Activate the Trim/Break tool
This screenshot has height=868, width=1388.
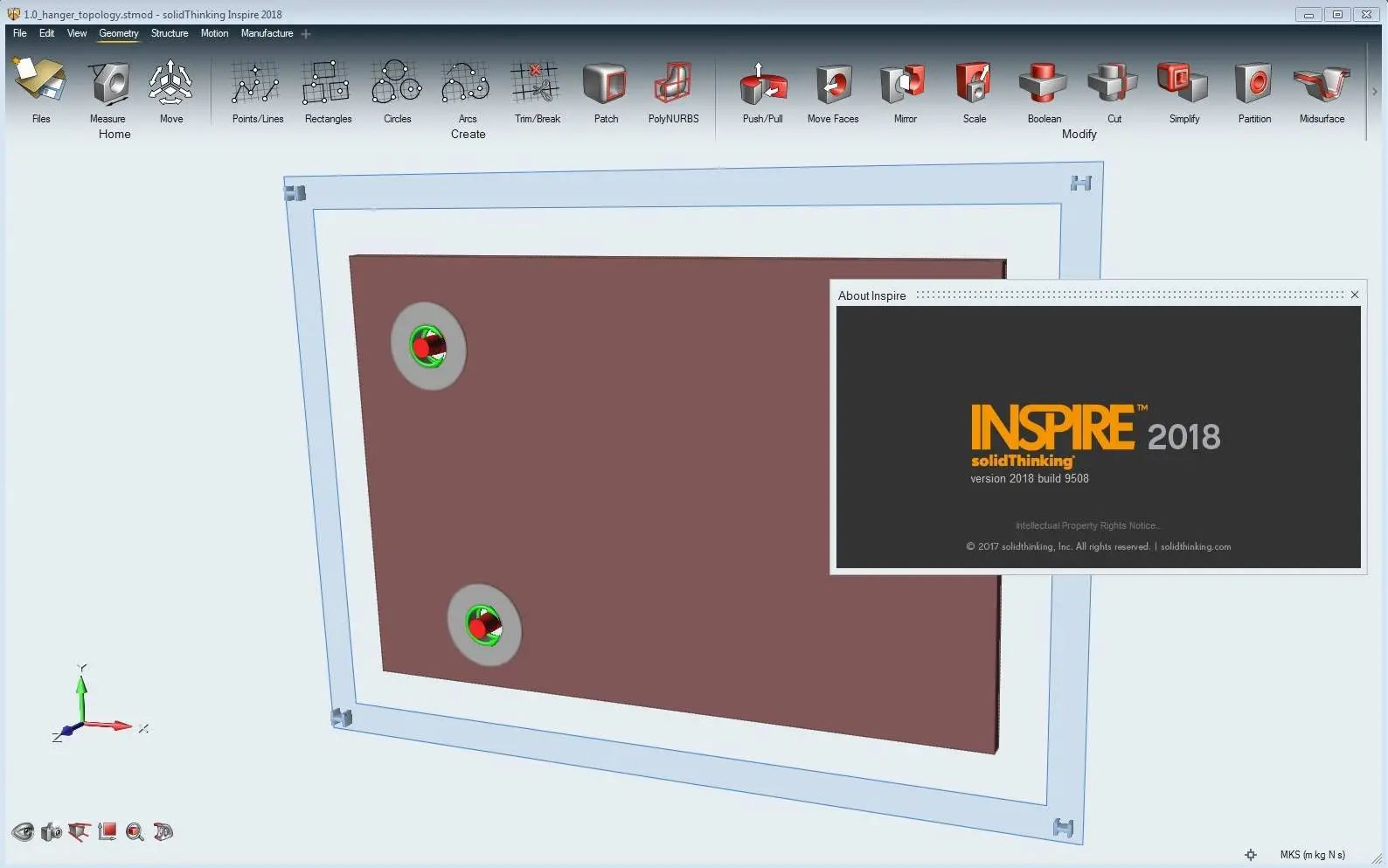coord(536,84)
